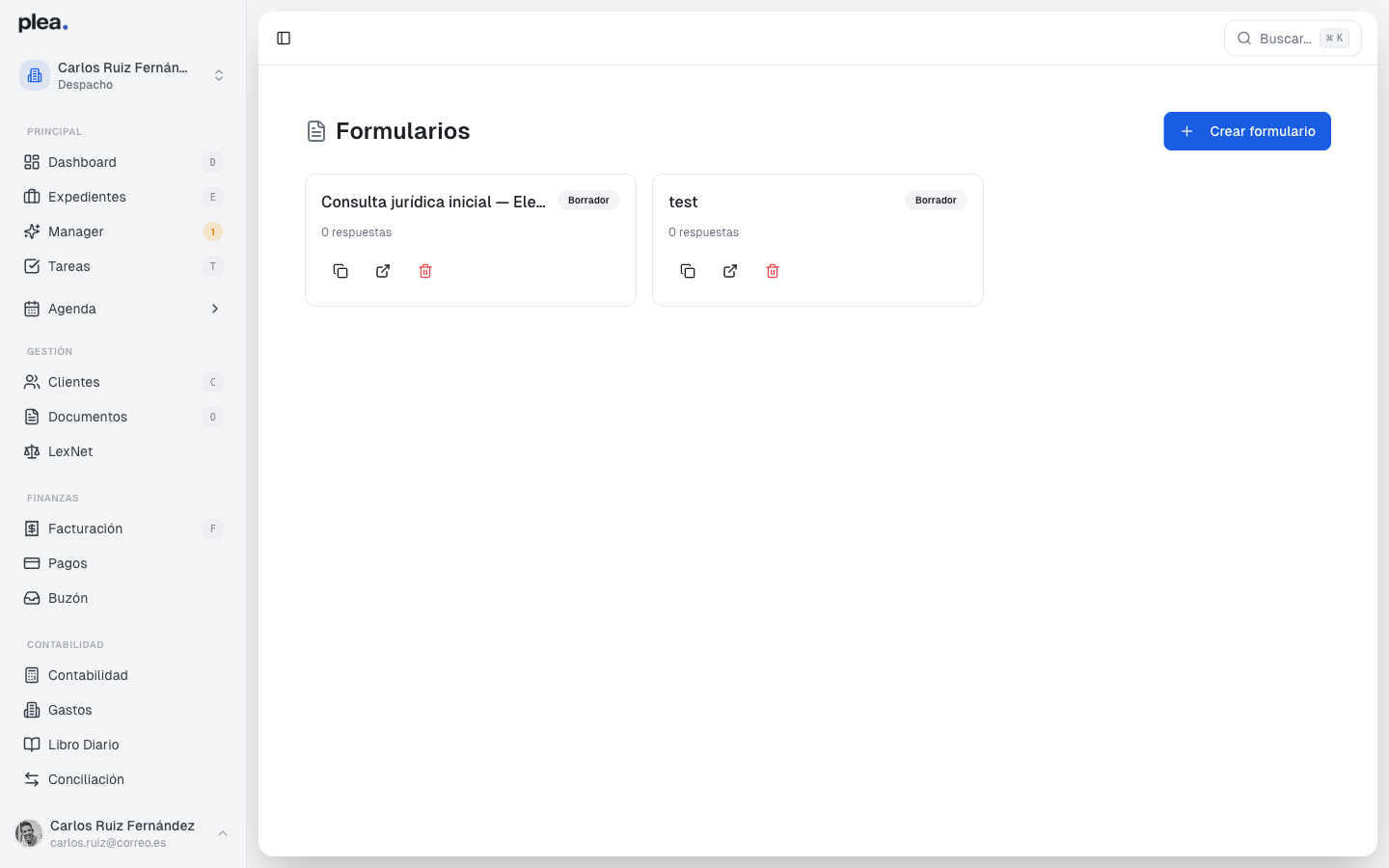Click the plea. logo
This screenshot has width=1389, height=868.
(x=43, y=23)
